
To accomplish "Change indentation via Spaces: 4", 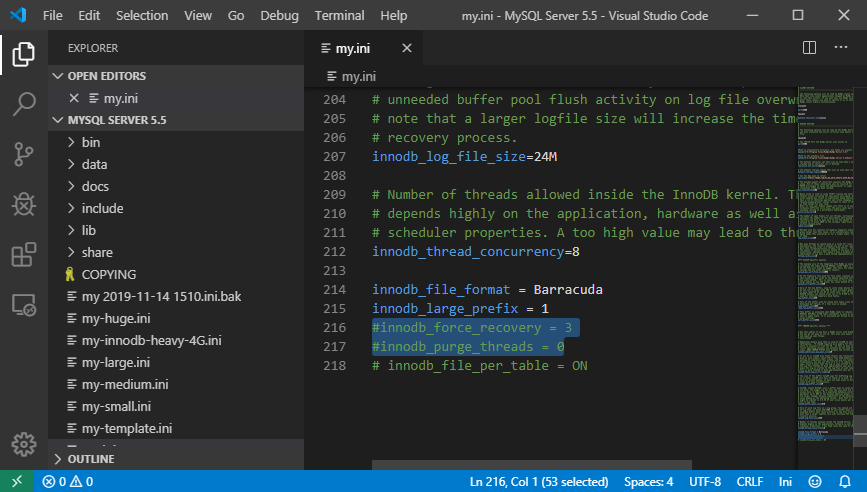I will [648, 481].
